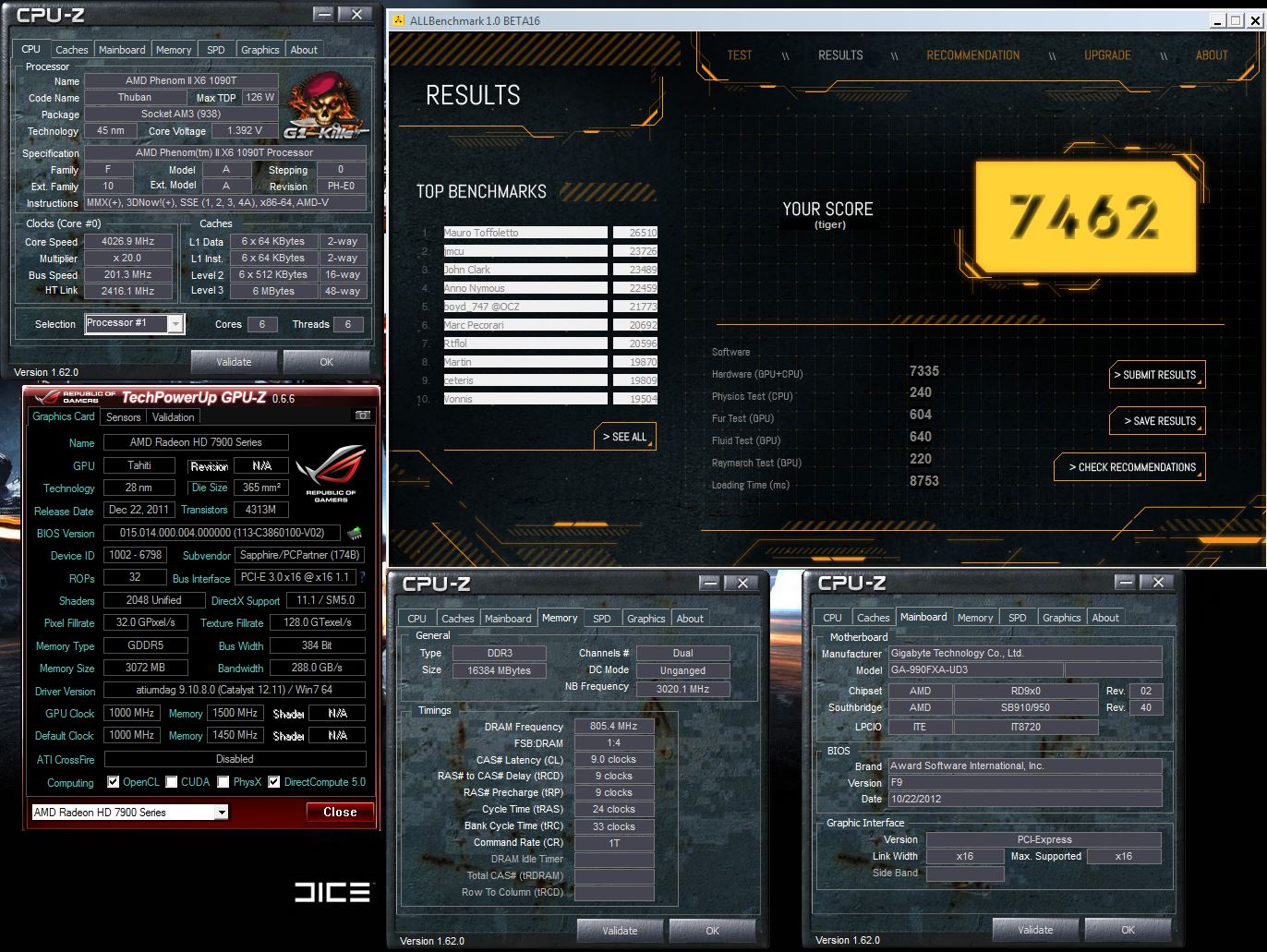This screenshot has height=952, width=1267.
Task: Click the PCI-E bus interface help question mark
Action: click(x=362, y=577)
